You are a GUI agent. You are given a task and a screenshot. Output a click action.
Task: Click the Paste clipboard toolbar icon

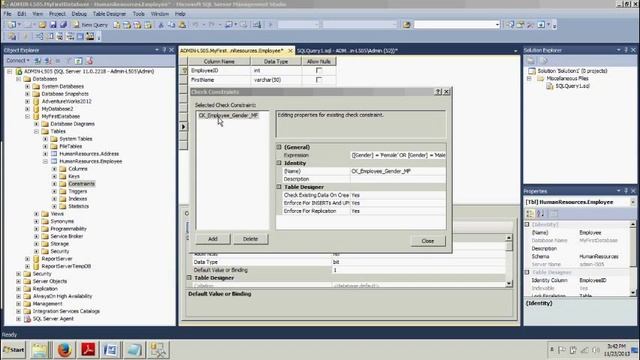[x=182, y=25]
